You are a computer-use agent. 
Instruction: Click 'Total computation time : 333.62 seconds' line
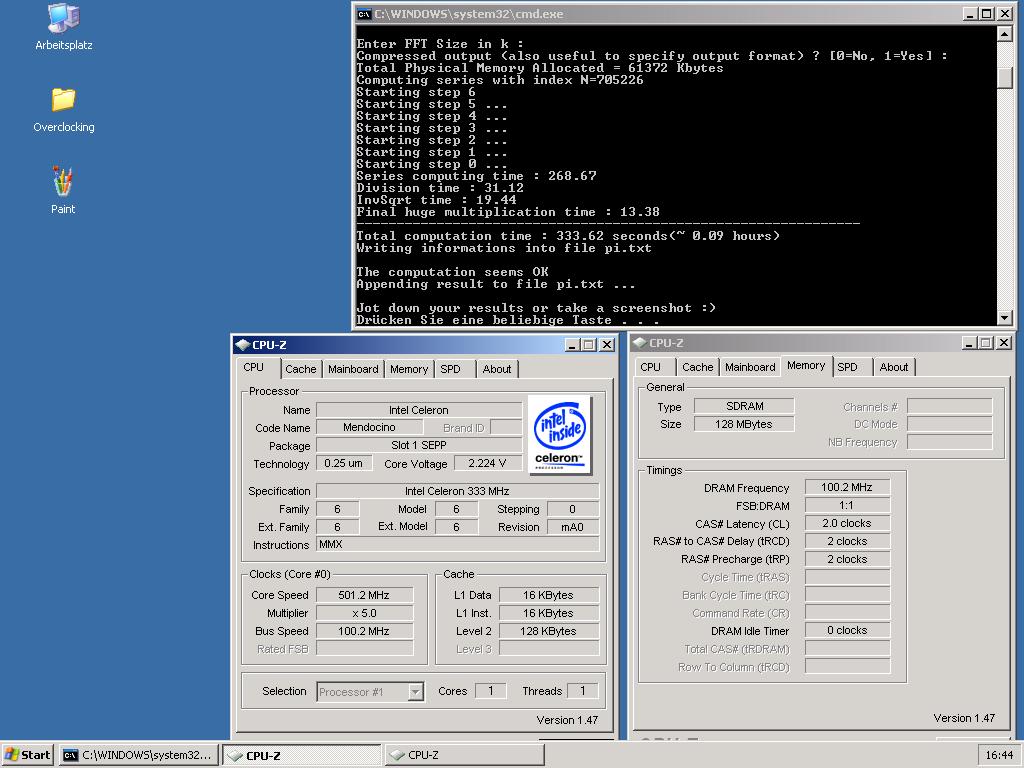[x=568, y=236]
